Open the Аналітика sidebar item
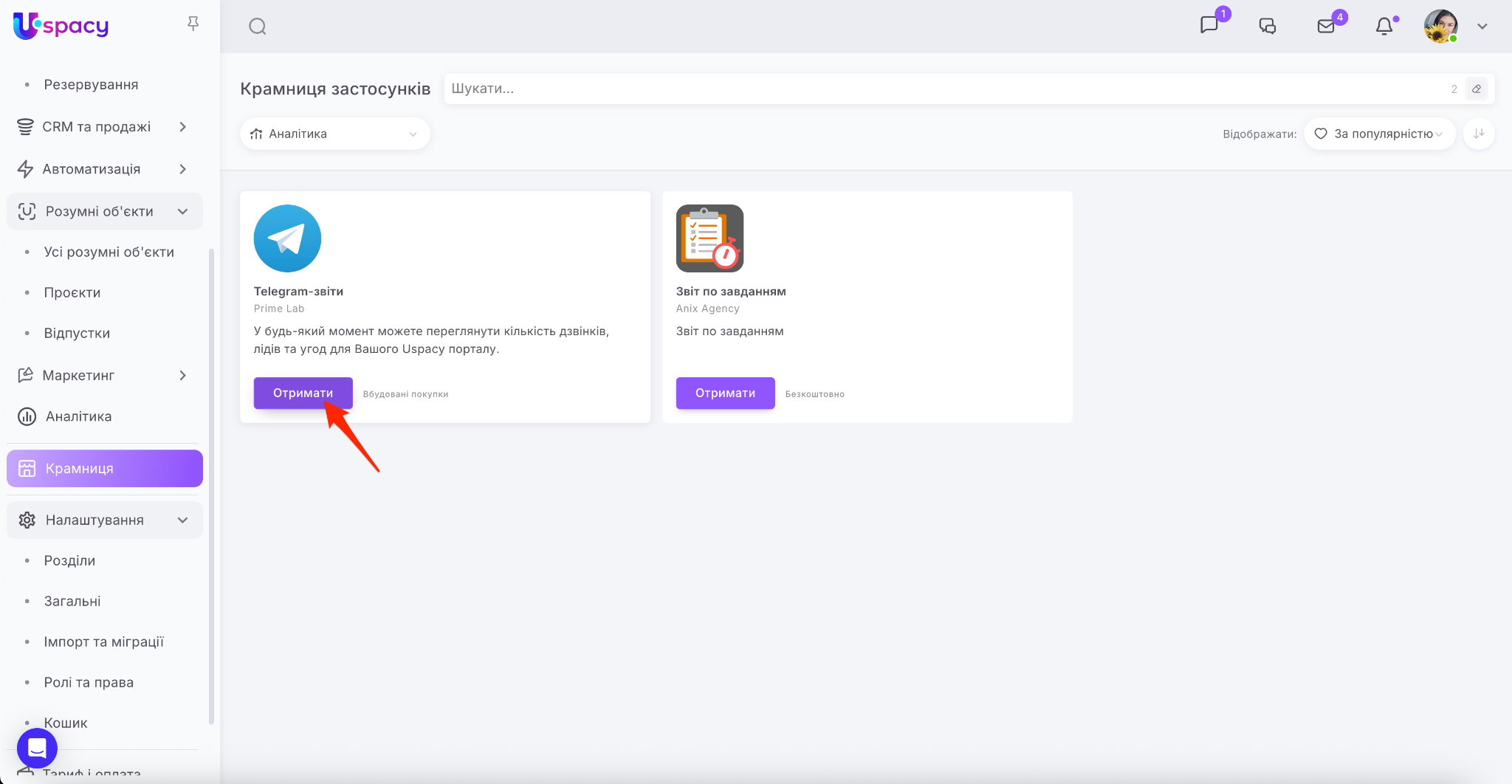 (78, 416)
